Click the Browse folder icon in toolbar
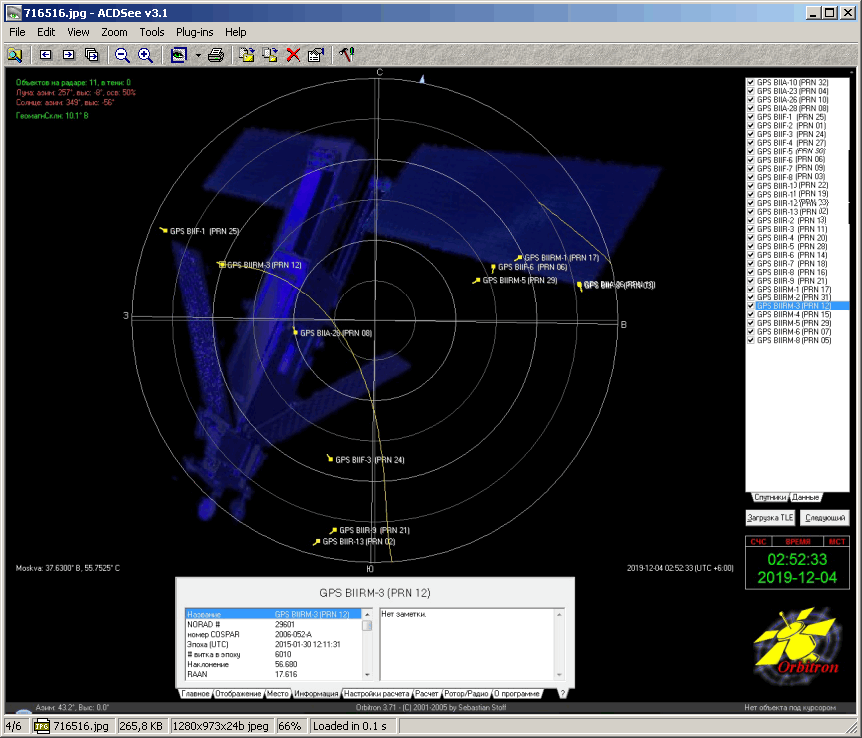The image size is (862, 738). coord(14,55)
